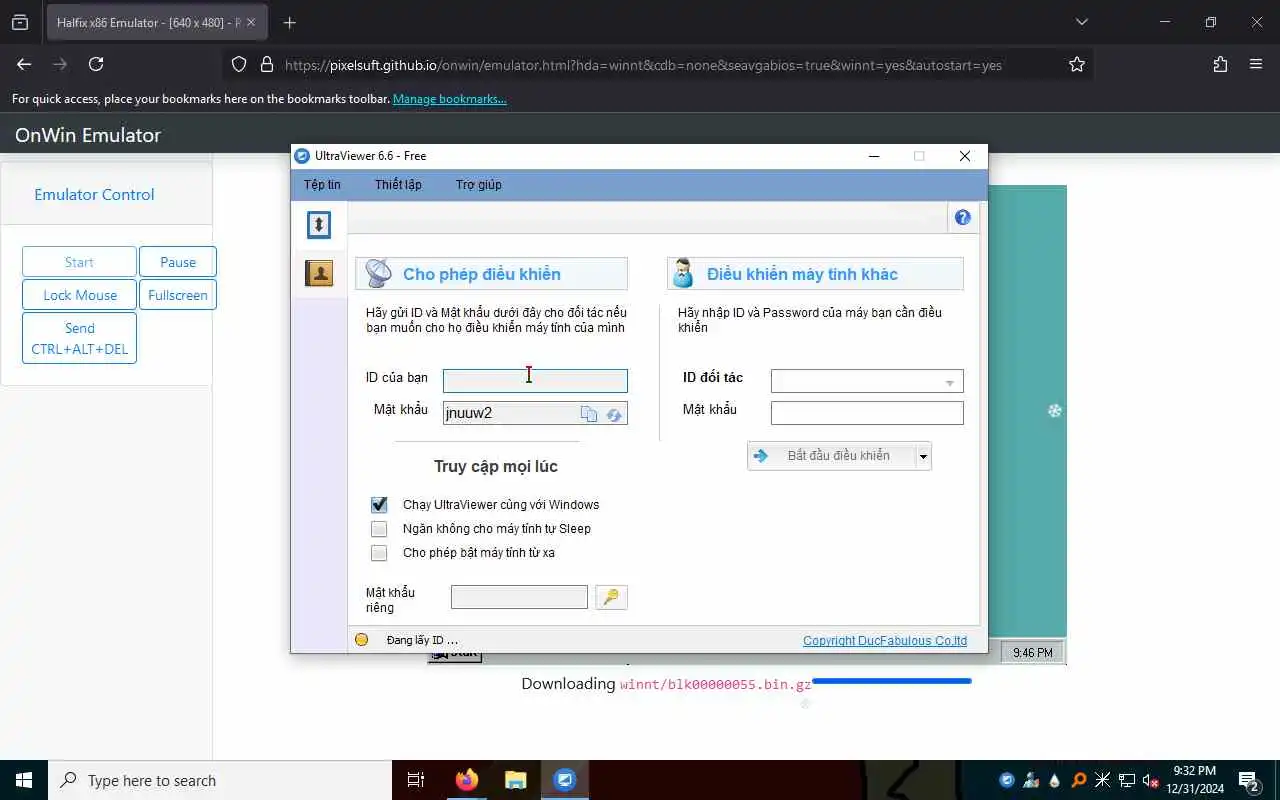Pause the emulator

coord(178,262)
